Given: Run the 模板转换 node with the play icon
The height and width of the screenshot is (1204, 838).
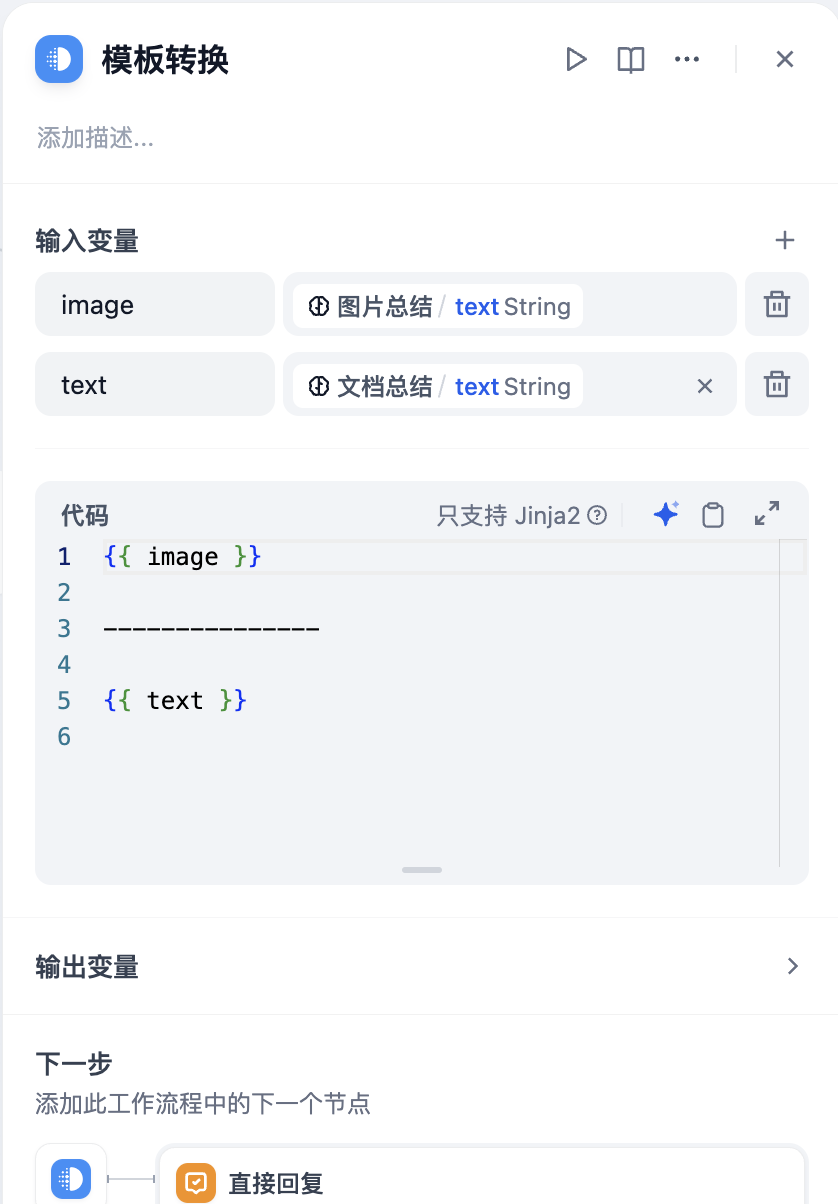Looking at the screenshot, I should coord(577,59).
